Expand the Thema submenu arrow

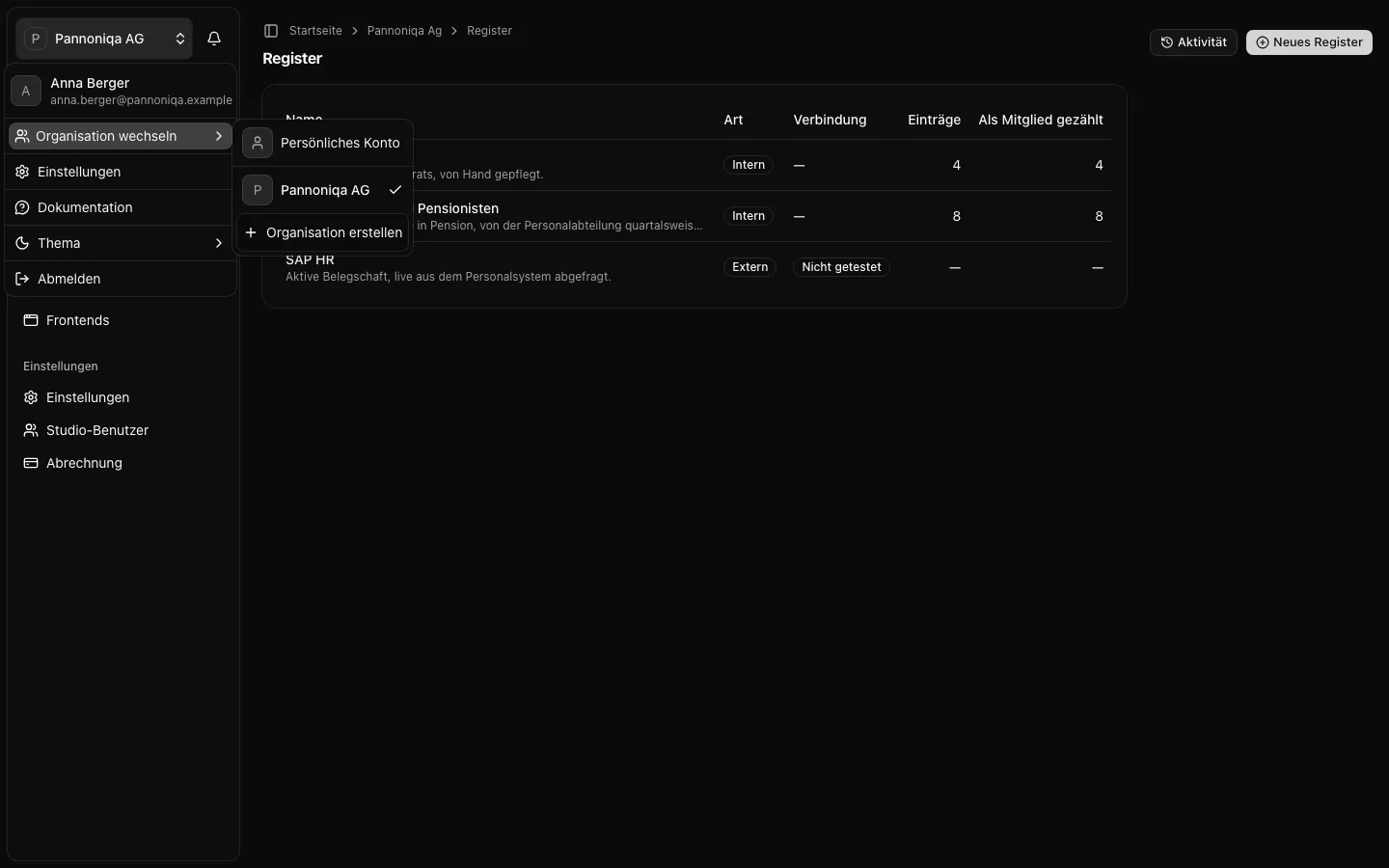(x=219, y=243)
